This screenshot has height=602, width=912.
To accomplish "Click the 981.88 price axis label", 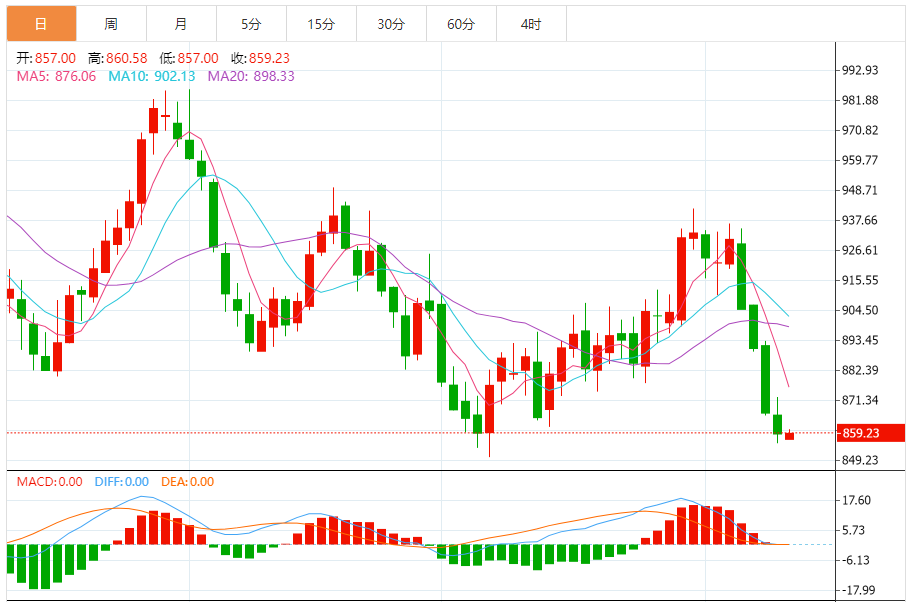I will tap(860, 101).
